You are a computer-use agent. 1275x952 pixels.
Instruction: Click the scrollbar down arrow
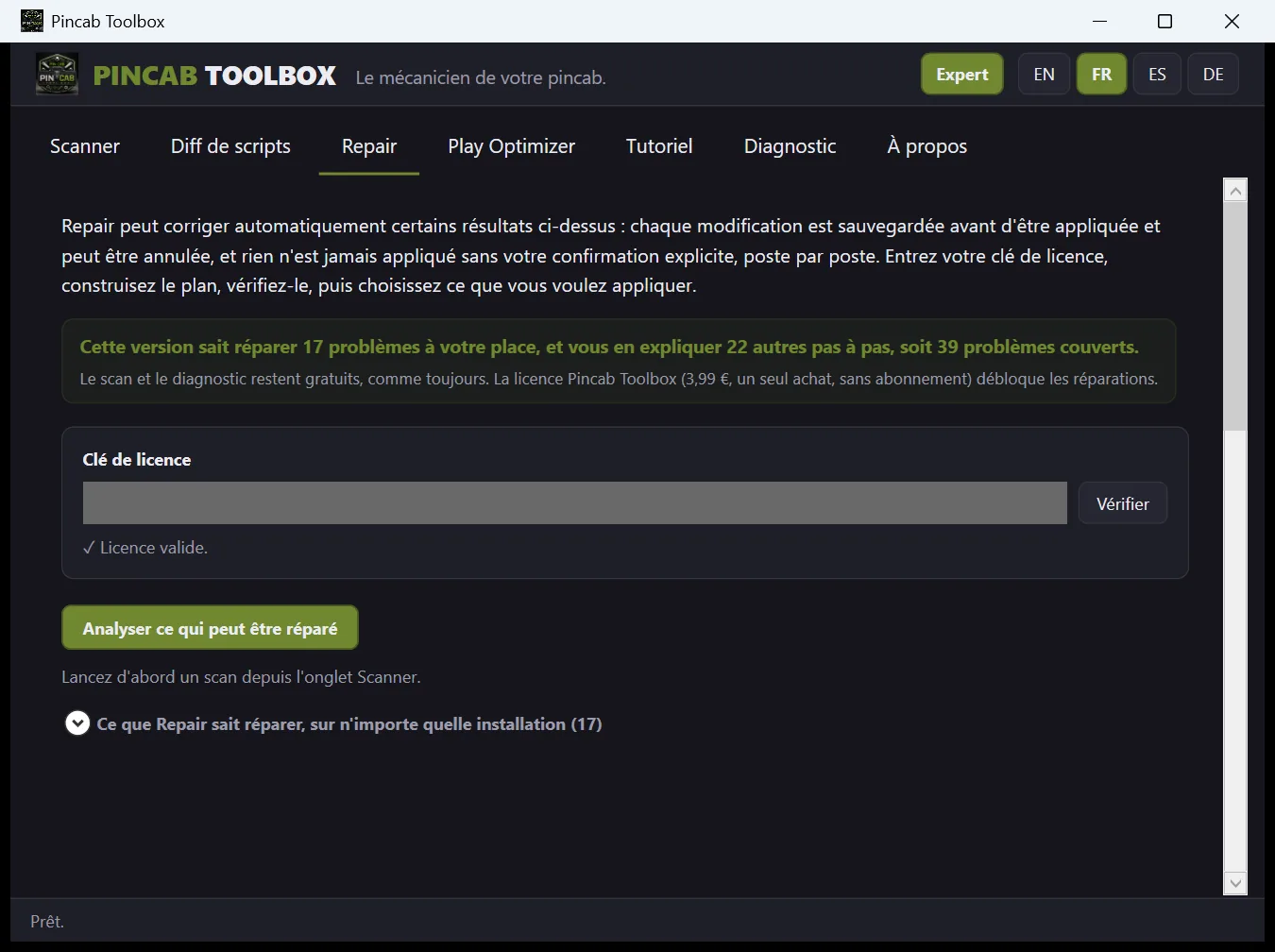(x=1235, y=883)
